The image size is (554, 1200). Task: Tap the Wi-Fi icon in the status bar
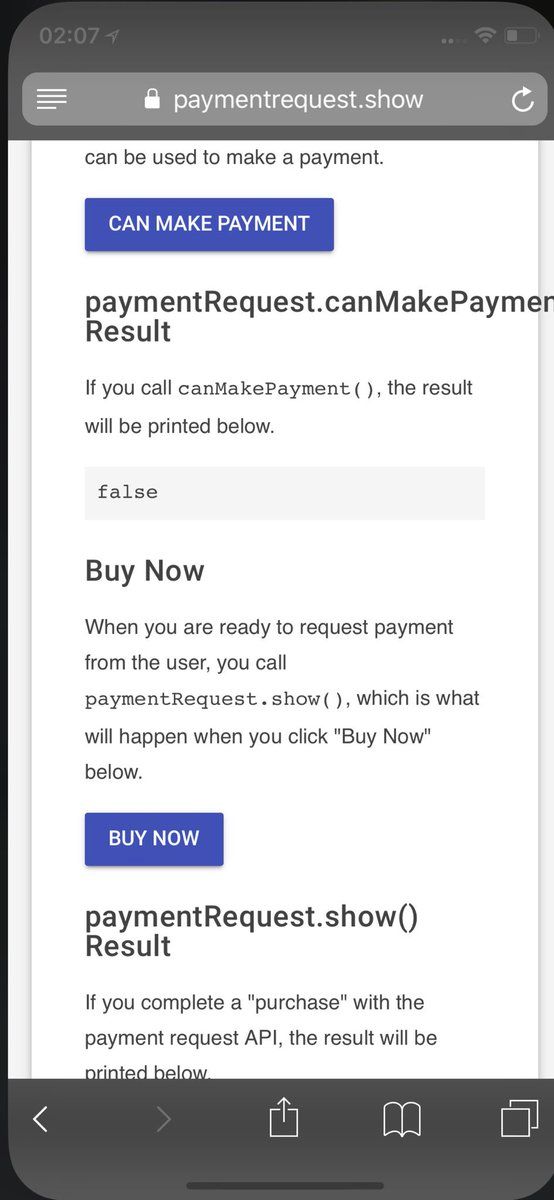[486, 36]
